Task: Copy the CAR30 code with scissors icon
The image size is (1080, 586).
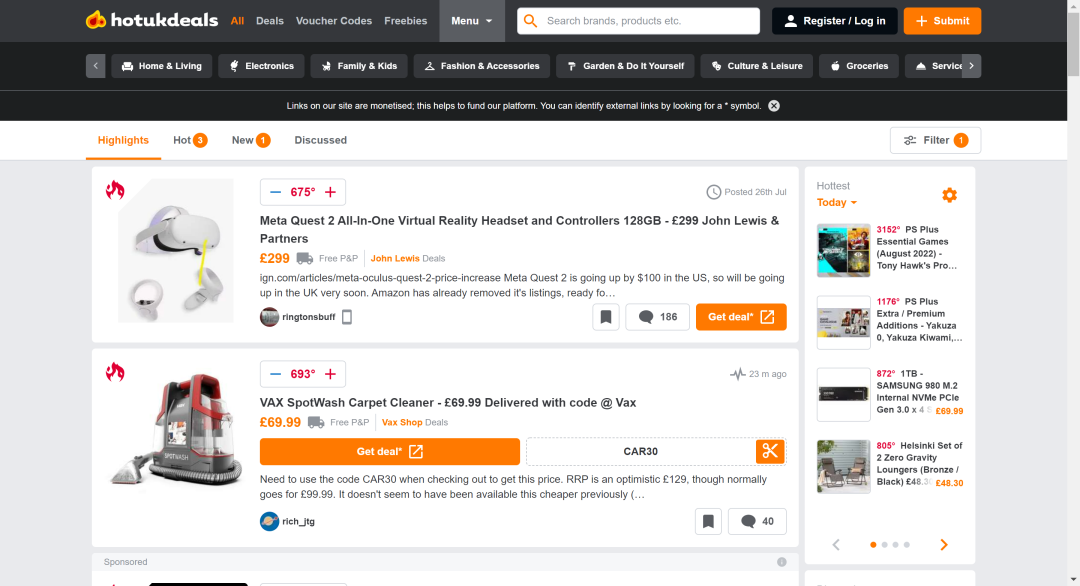Action: (x=770, y=452)
